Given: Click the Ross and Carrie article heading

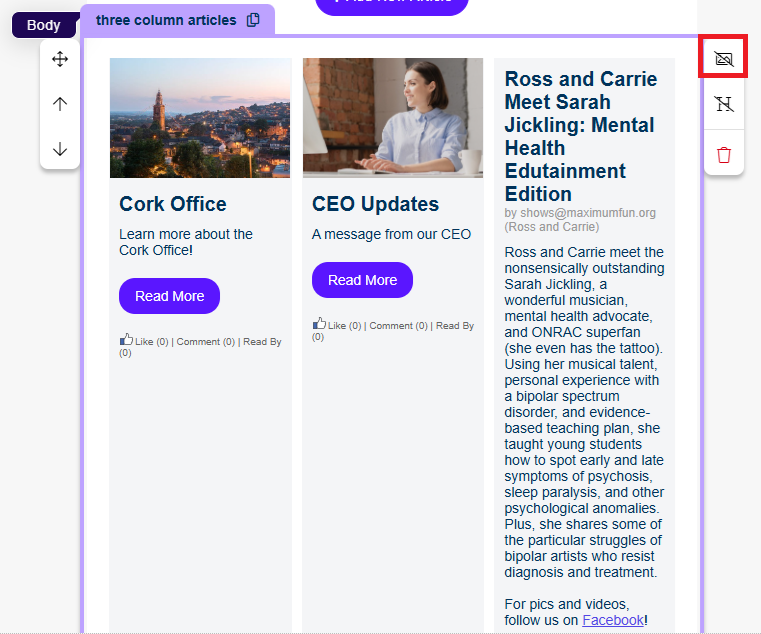Looking at the screenshot, I should (581, 136).
